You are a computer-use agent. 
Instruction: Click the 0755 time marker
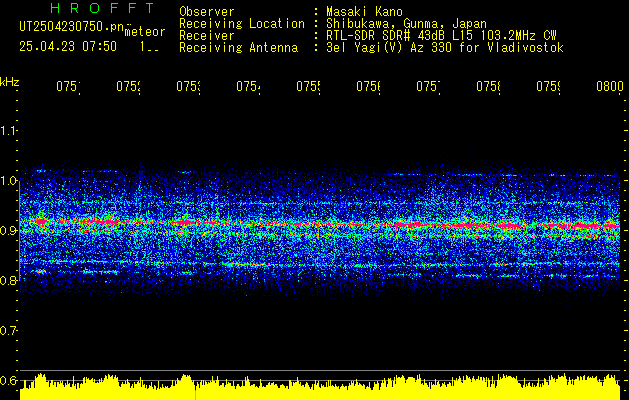click(x=308, y=87)
